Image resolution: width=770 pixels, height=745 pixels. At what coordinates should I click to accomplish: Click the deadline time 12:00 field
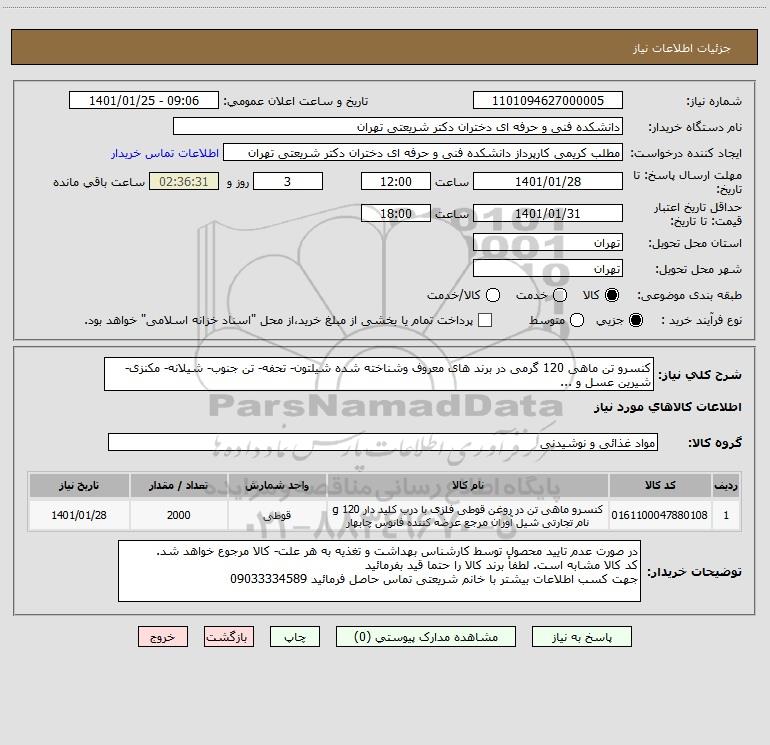pos(396,181)
